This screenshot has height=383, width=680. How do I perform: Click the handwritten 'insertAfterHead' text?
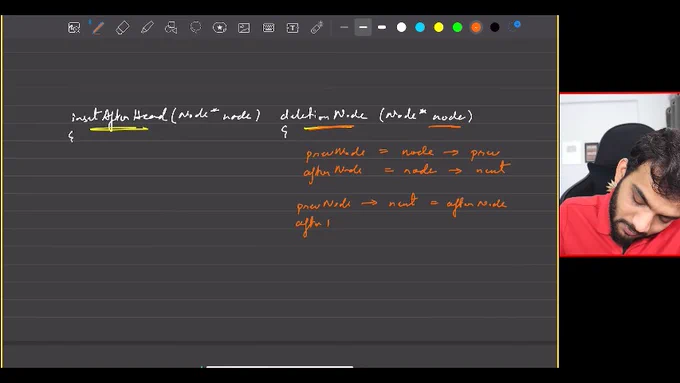[119, 117]
